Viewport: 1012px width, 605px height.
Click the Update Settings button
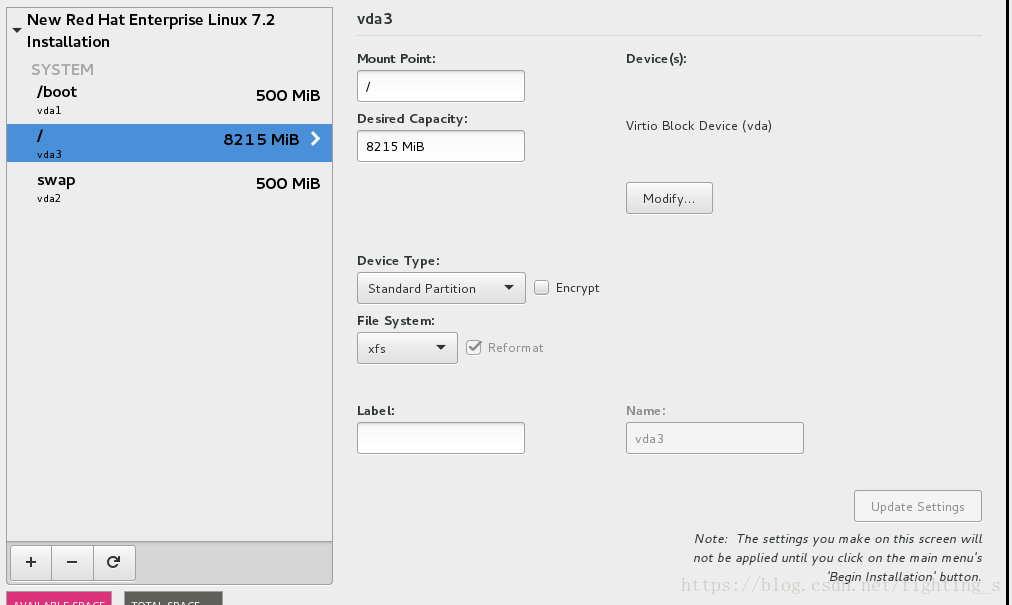(x=918, y=506)
